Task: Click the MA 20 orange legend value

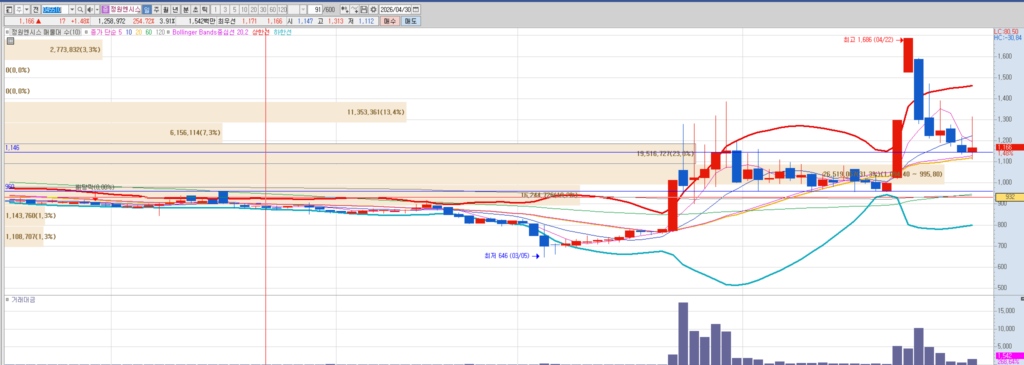Action: point(139,32)
